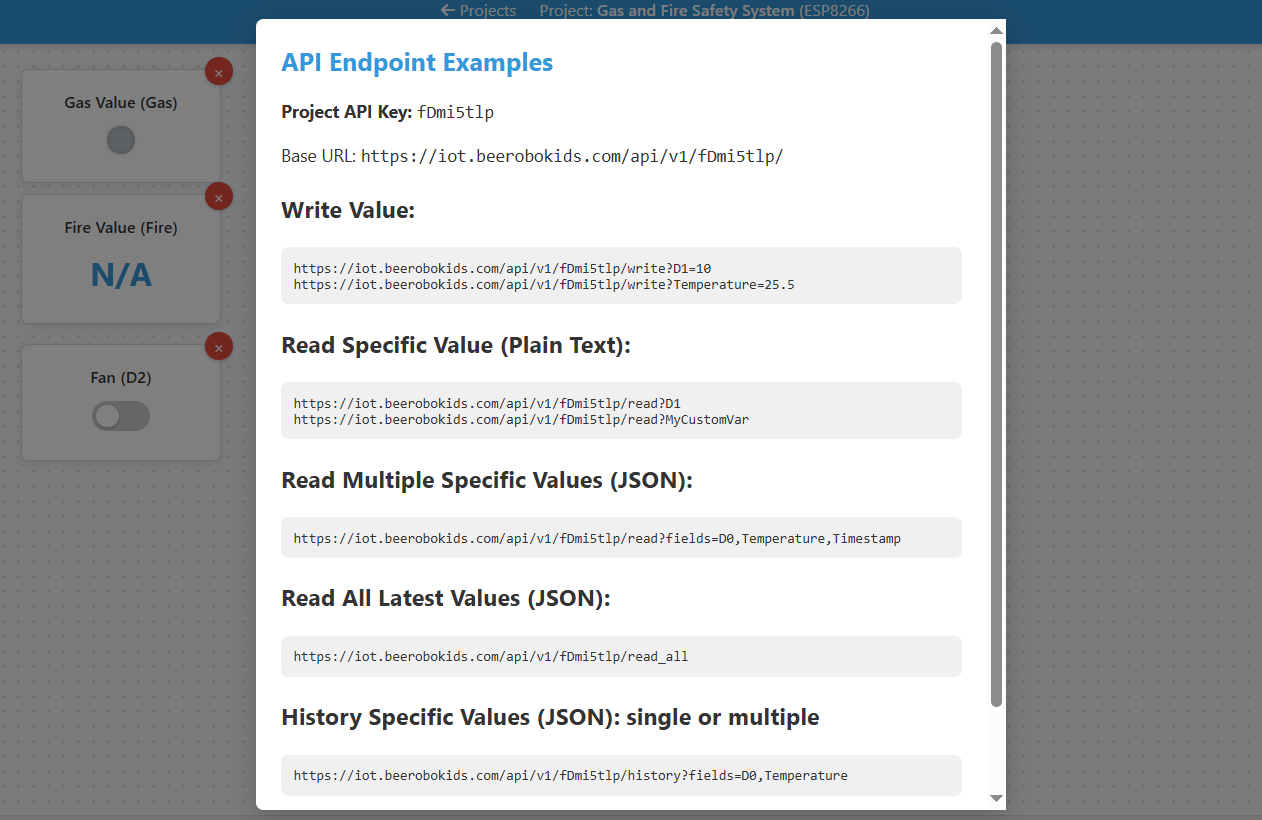Screen dimensions: 1262x820
Task: Remove the Gas Value widget with its red X
Action: [219, 71]
